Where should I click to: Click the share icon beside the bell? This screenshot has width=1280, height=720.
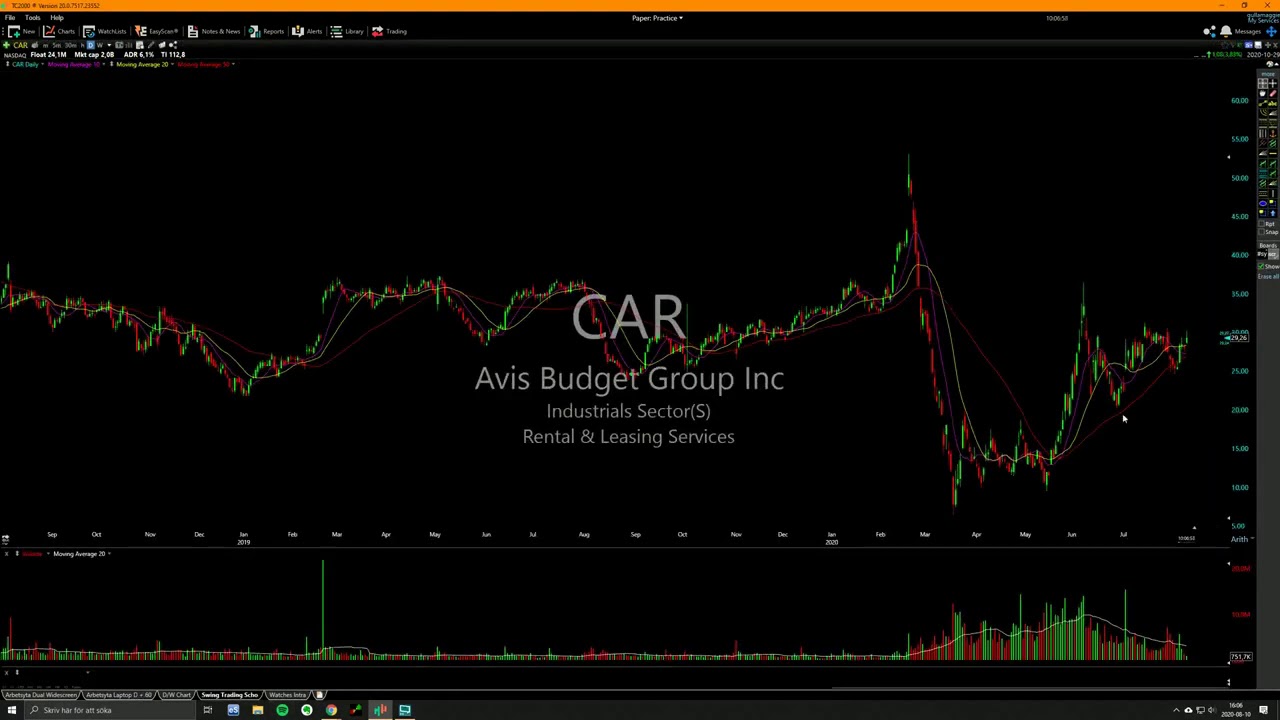[x=1209, y=31]
